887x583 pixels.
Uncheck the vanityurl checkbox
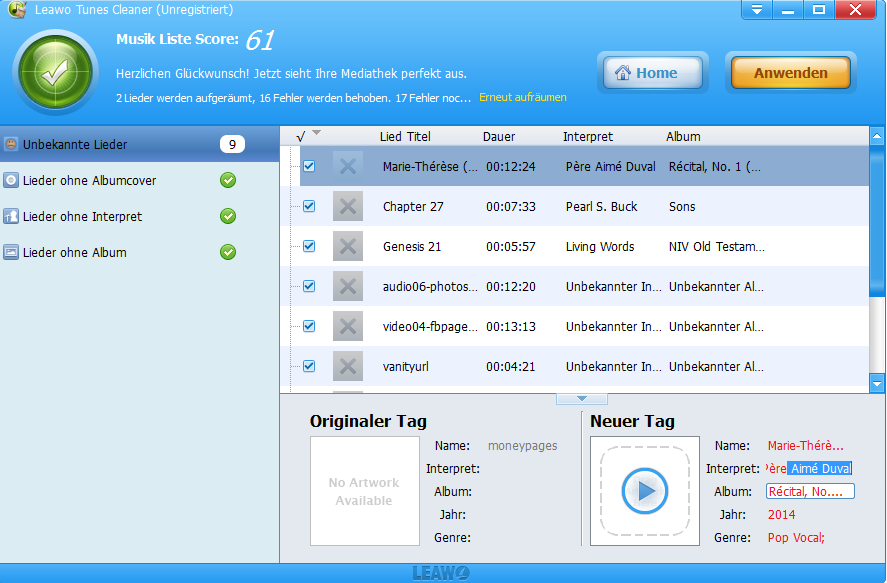(x=309, y=366)
